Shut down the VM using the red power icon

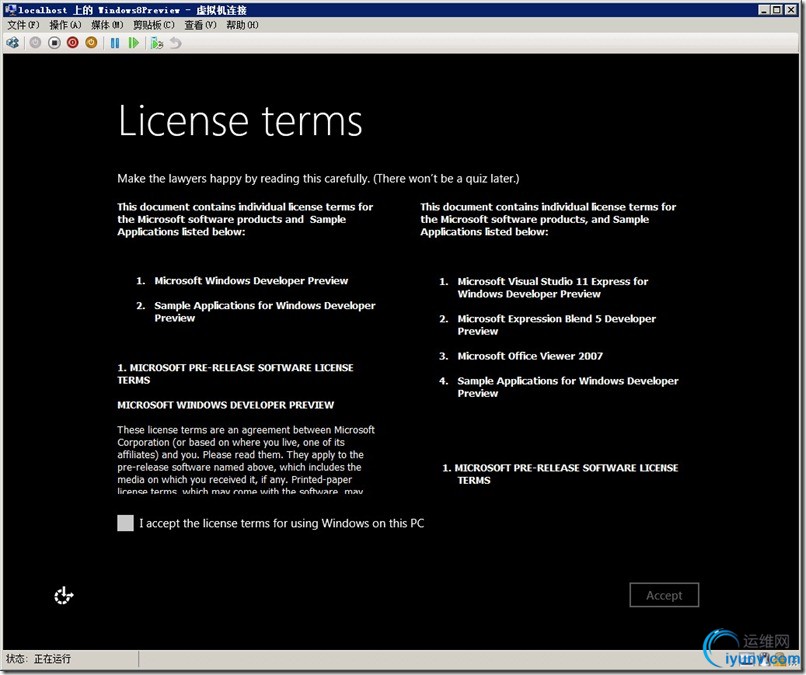pos(72,43)
